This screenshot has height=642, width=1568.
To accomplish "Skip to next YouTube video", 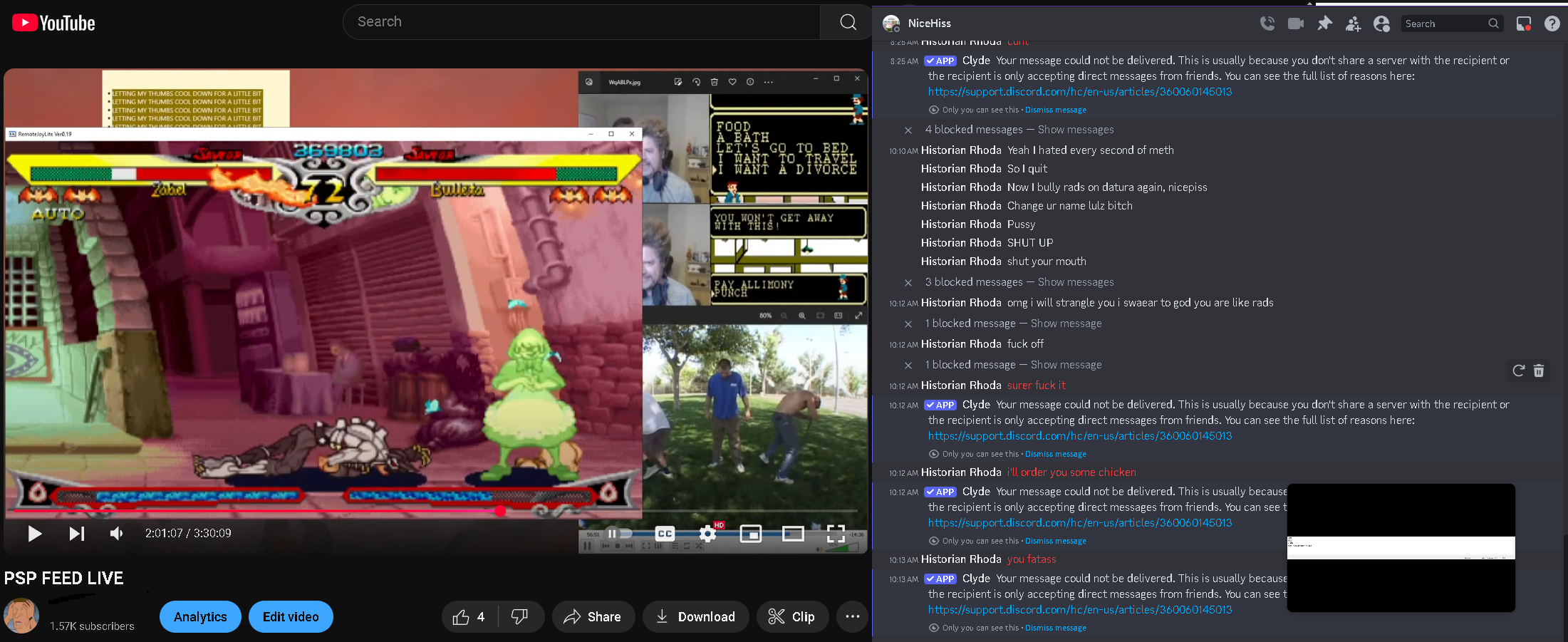I will point(76,533).
